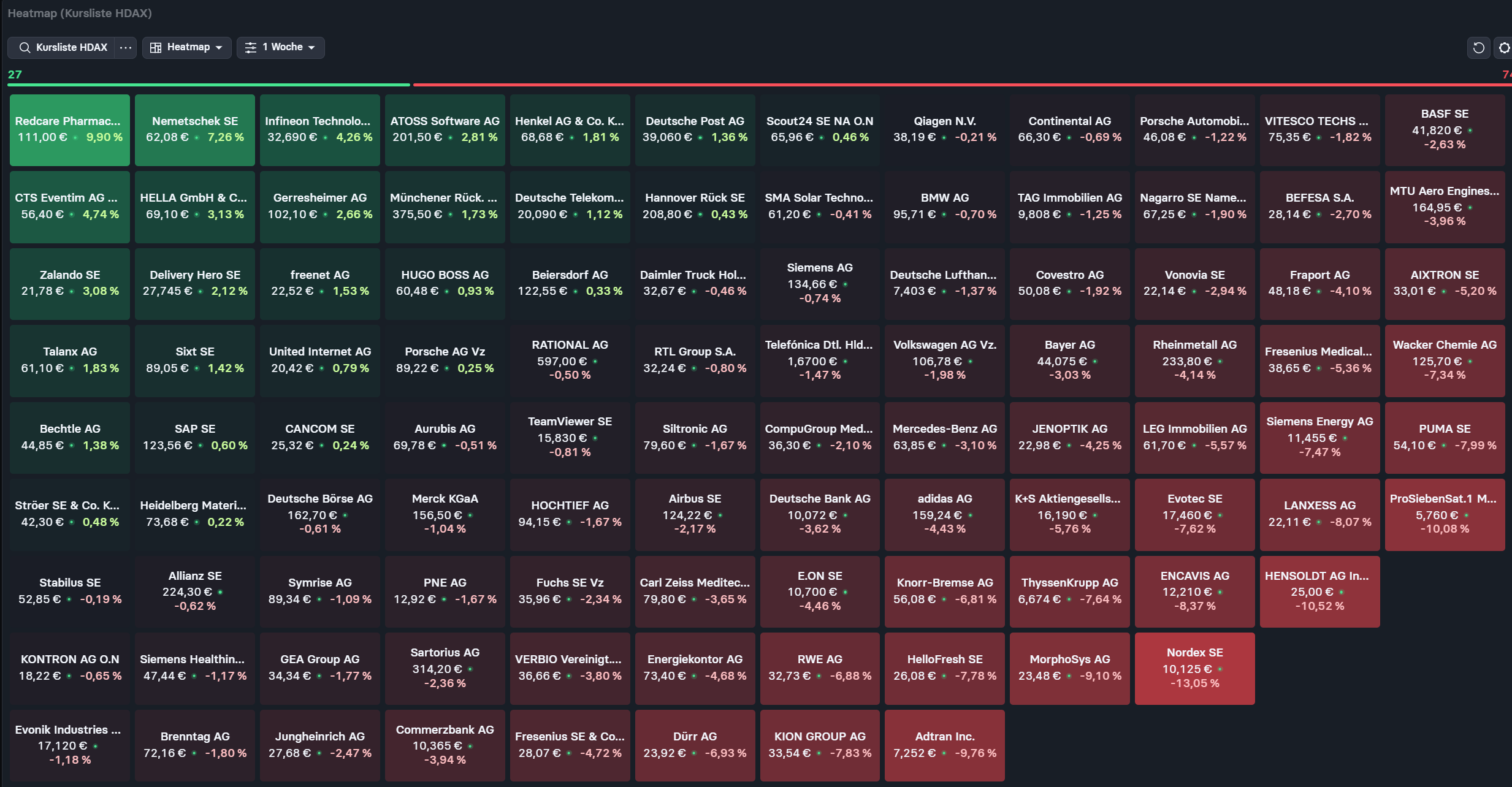
Task: Click the Allianz SE tile
Action: pyautogui.click(x=195, y=591)
